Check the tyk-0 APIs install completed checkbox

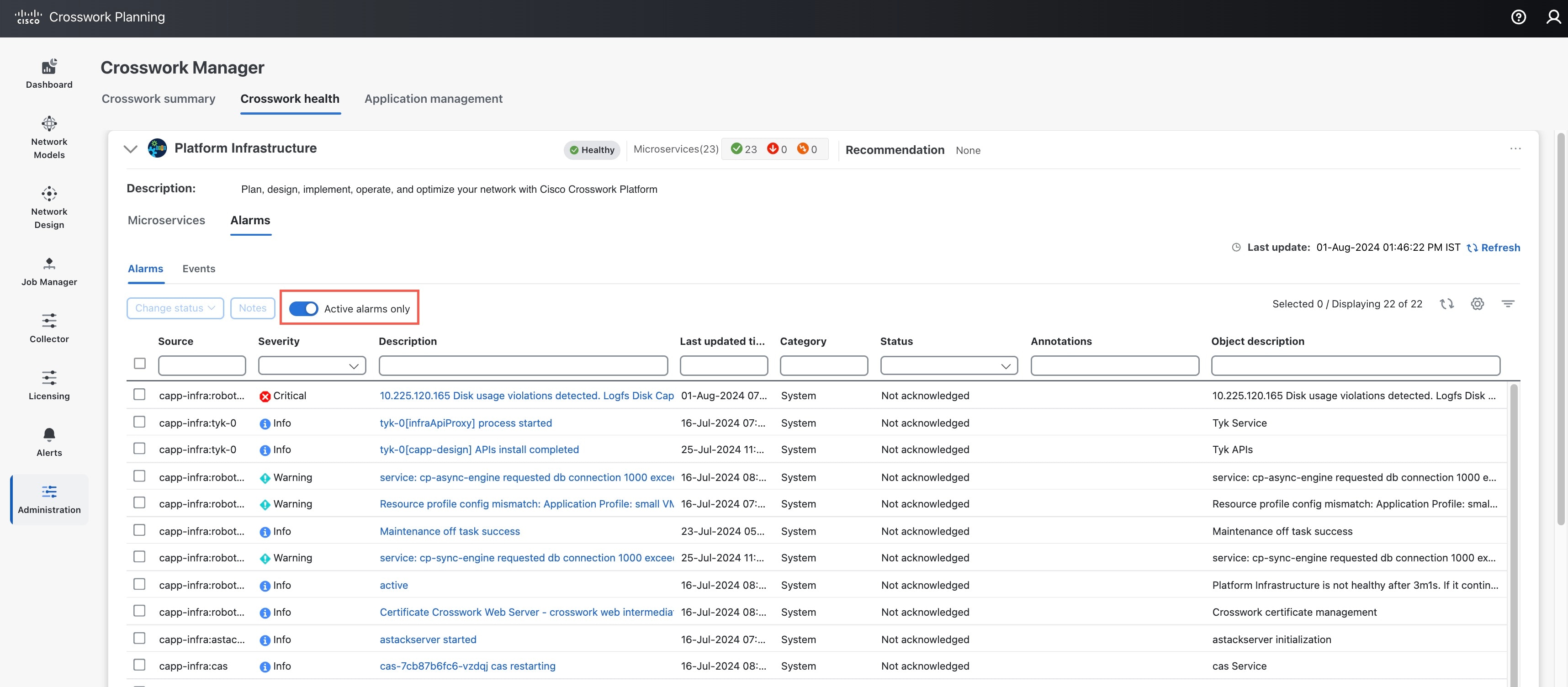(x=139, y=449)
